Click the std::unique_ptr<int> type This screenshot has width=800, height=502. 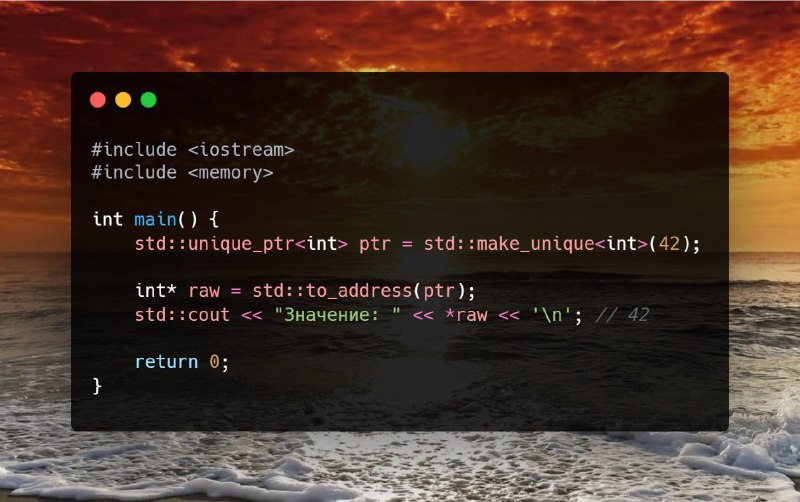(x=241, y=243)
